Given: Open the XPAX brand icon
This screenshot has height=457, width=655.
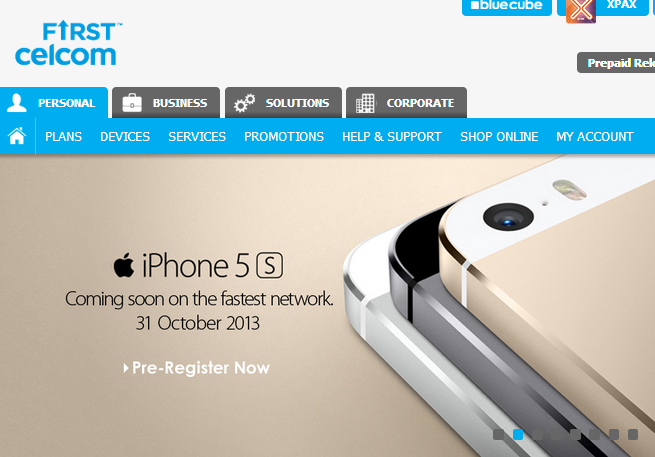Looking at the screenshot, I should pyautogui.click(x=581, y=10).
